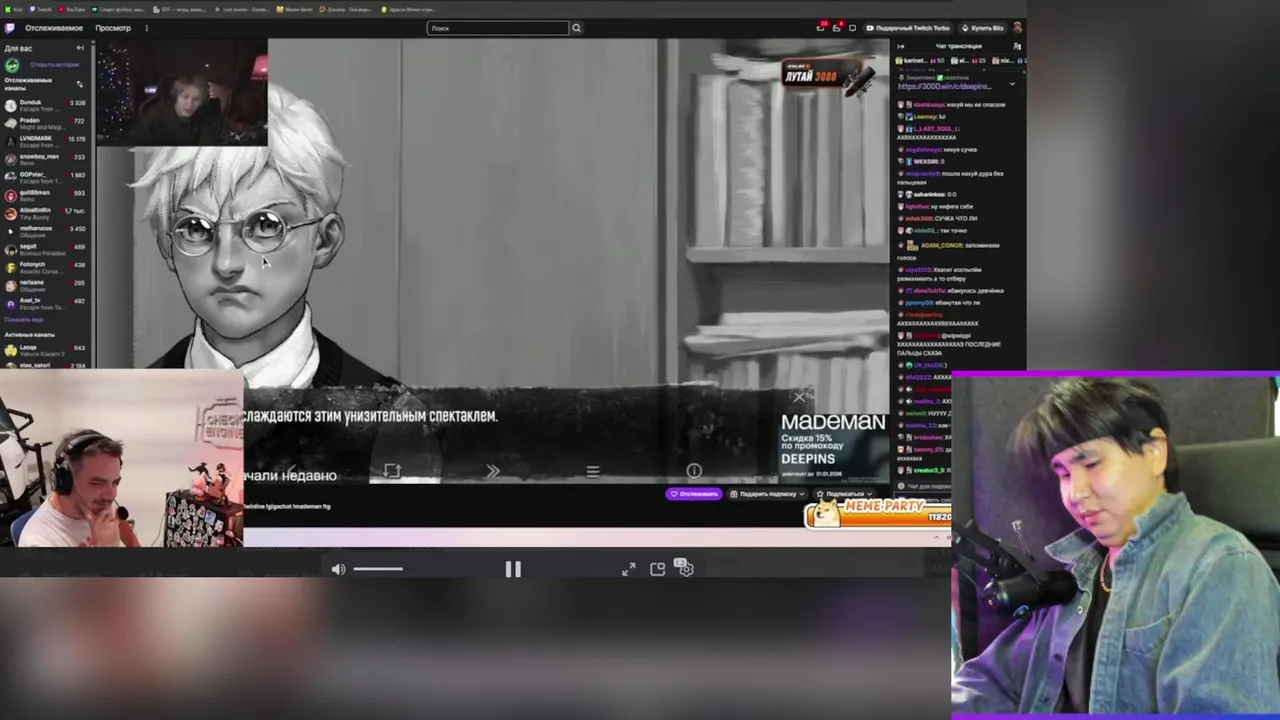Click 'Подарочный Twitch Turbo' button
This screenshot has height=720, width=1280.
907,28
